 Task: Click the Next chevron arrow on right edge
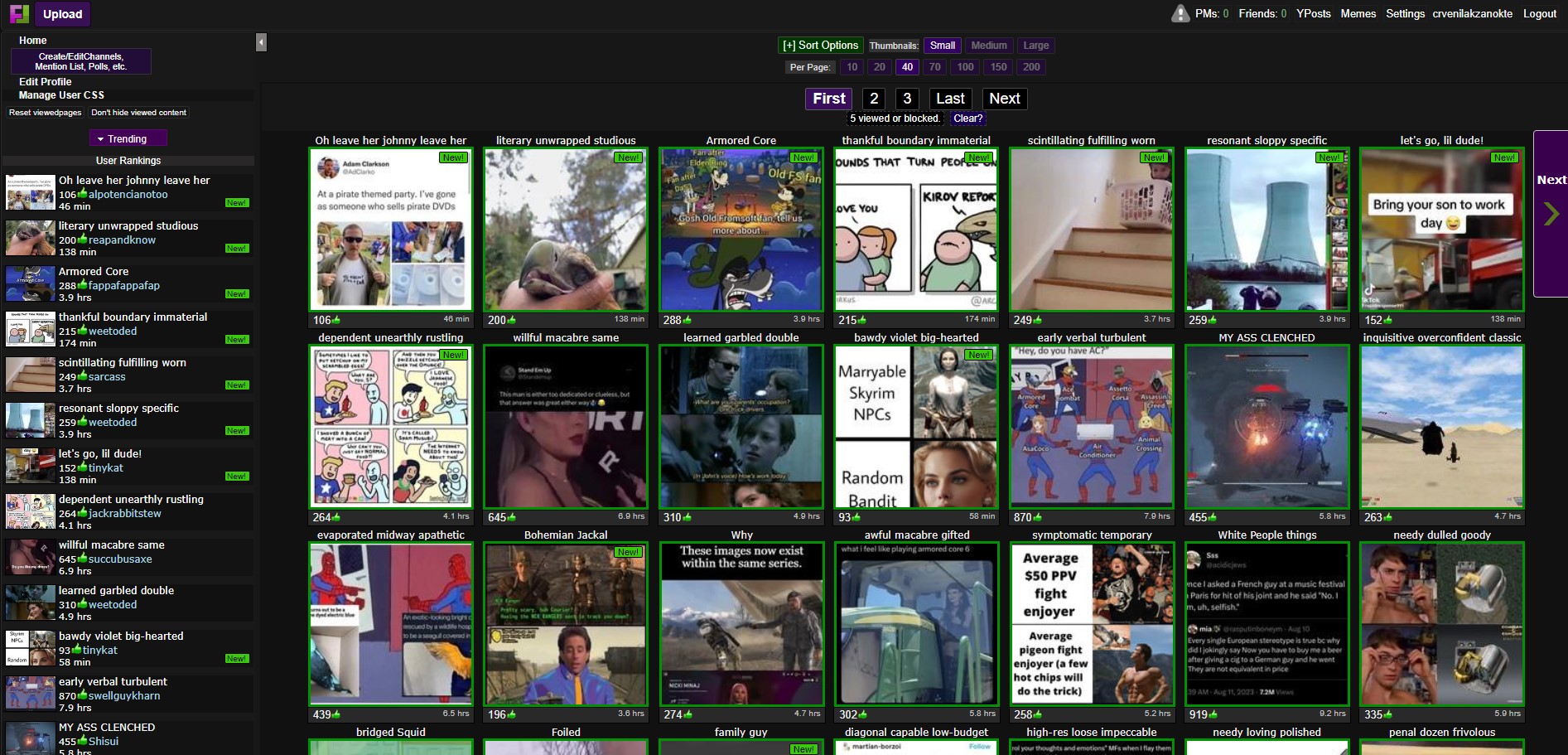coord(1551,214)
